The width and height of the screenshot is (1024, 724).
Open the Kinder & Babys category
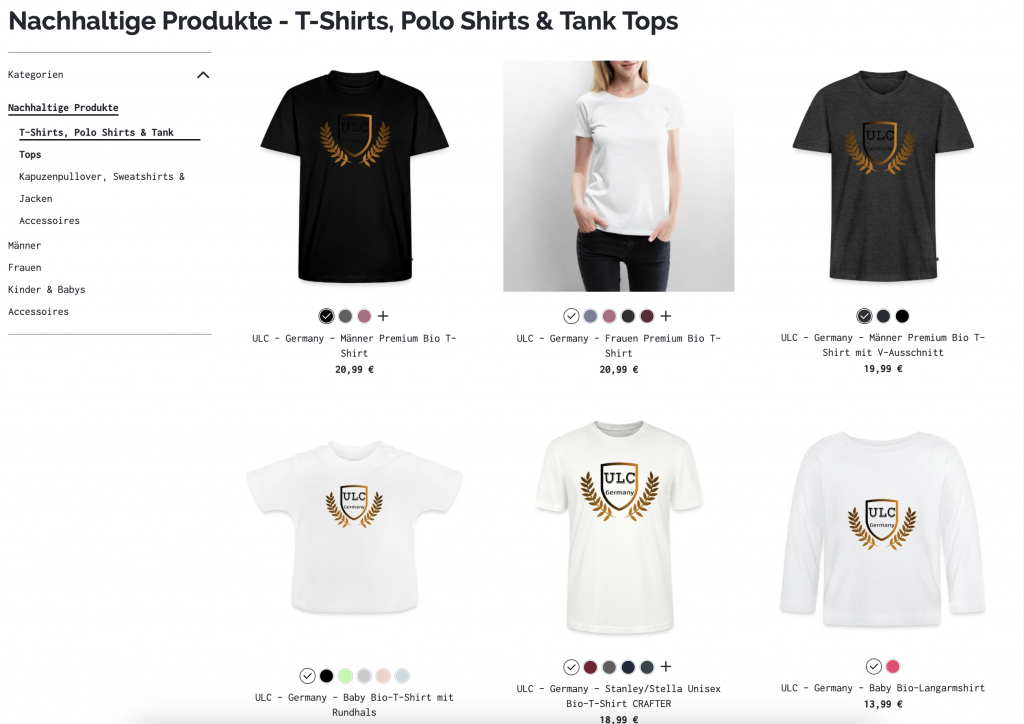(46, 289)
